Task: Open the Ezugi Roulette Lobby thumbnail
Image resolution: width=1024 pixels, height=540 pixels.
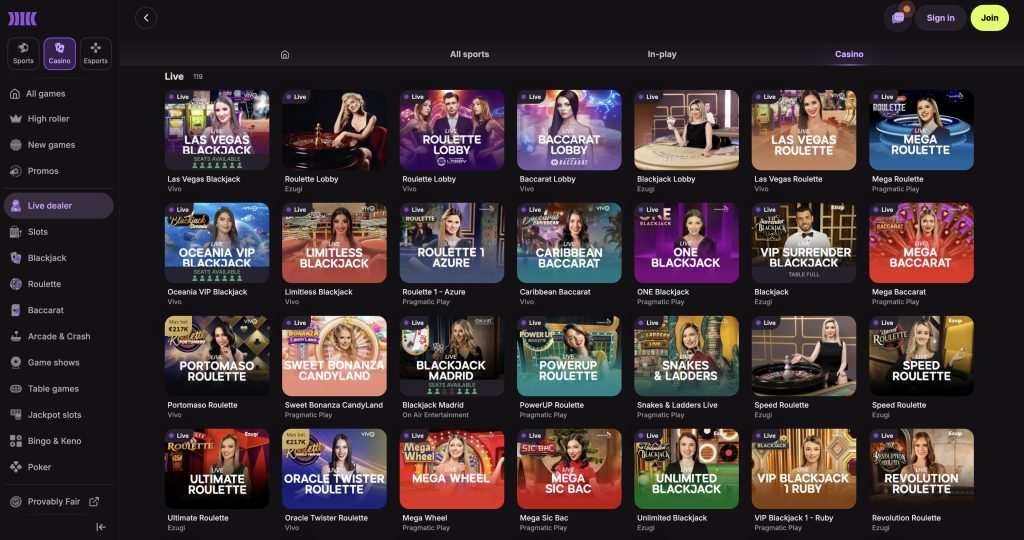Action: coord(334,130)
